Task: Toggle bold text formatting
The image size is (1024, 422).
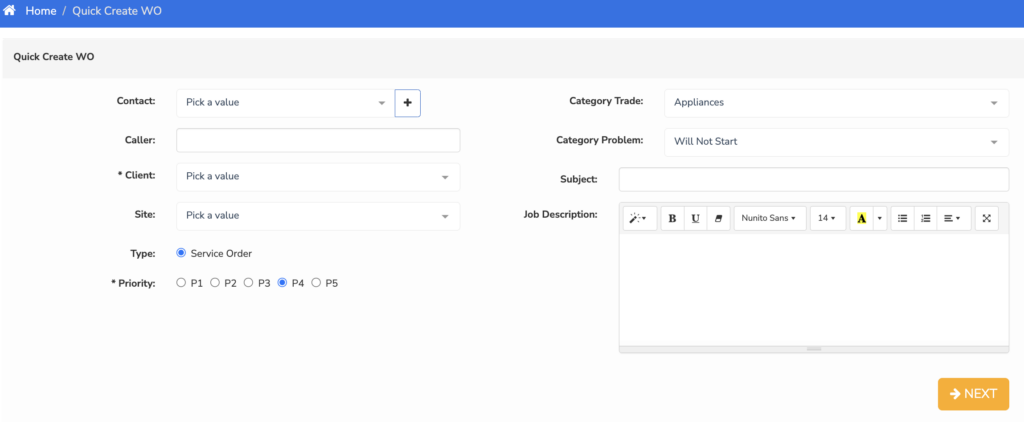Action: [673, 218]
